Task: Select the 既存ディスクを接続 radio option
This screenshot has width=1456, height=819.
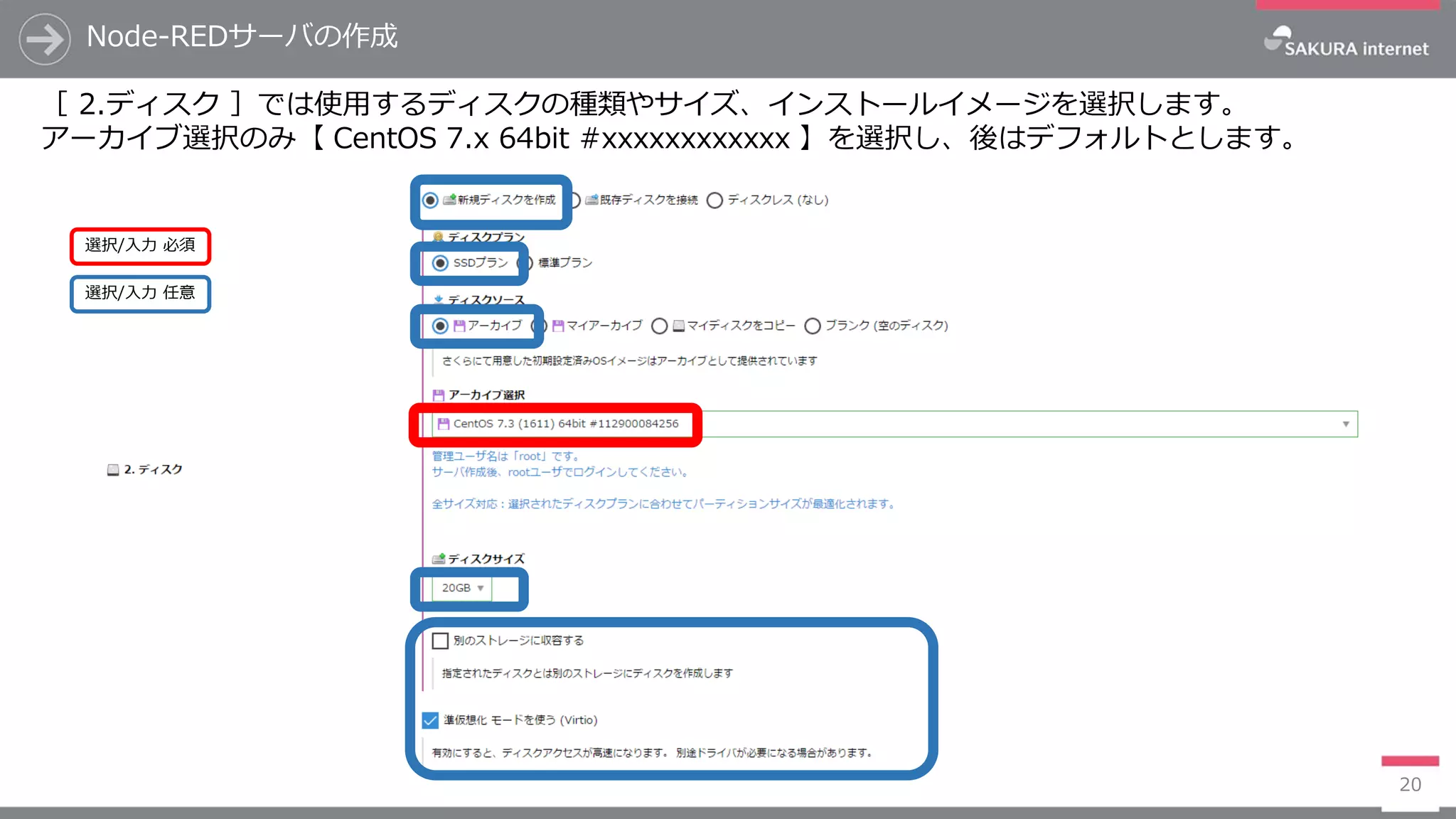Action: click(576, 200)
